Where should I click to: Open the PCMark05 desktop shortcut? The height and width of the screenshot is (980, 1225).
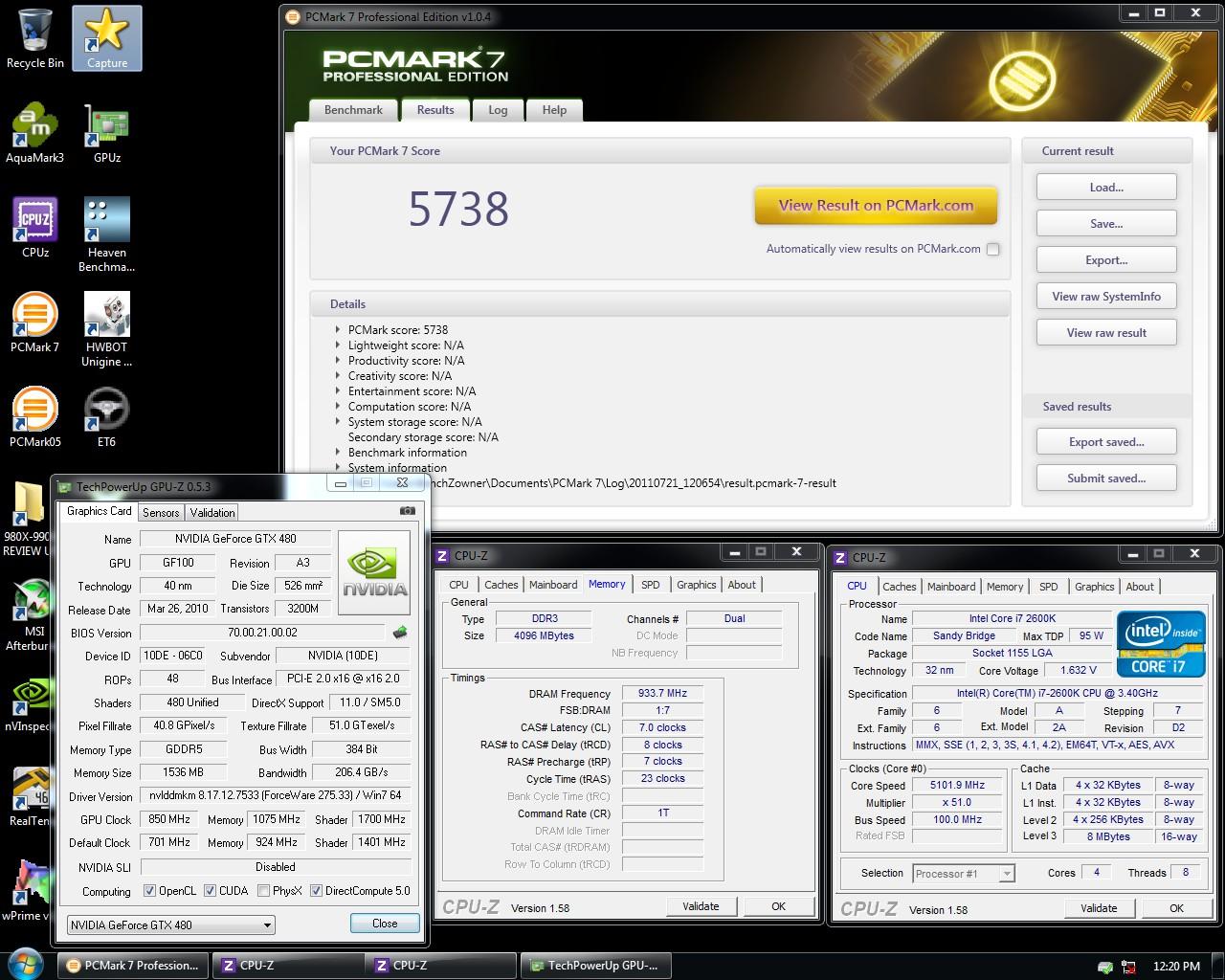click(x=34, y=416)
